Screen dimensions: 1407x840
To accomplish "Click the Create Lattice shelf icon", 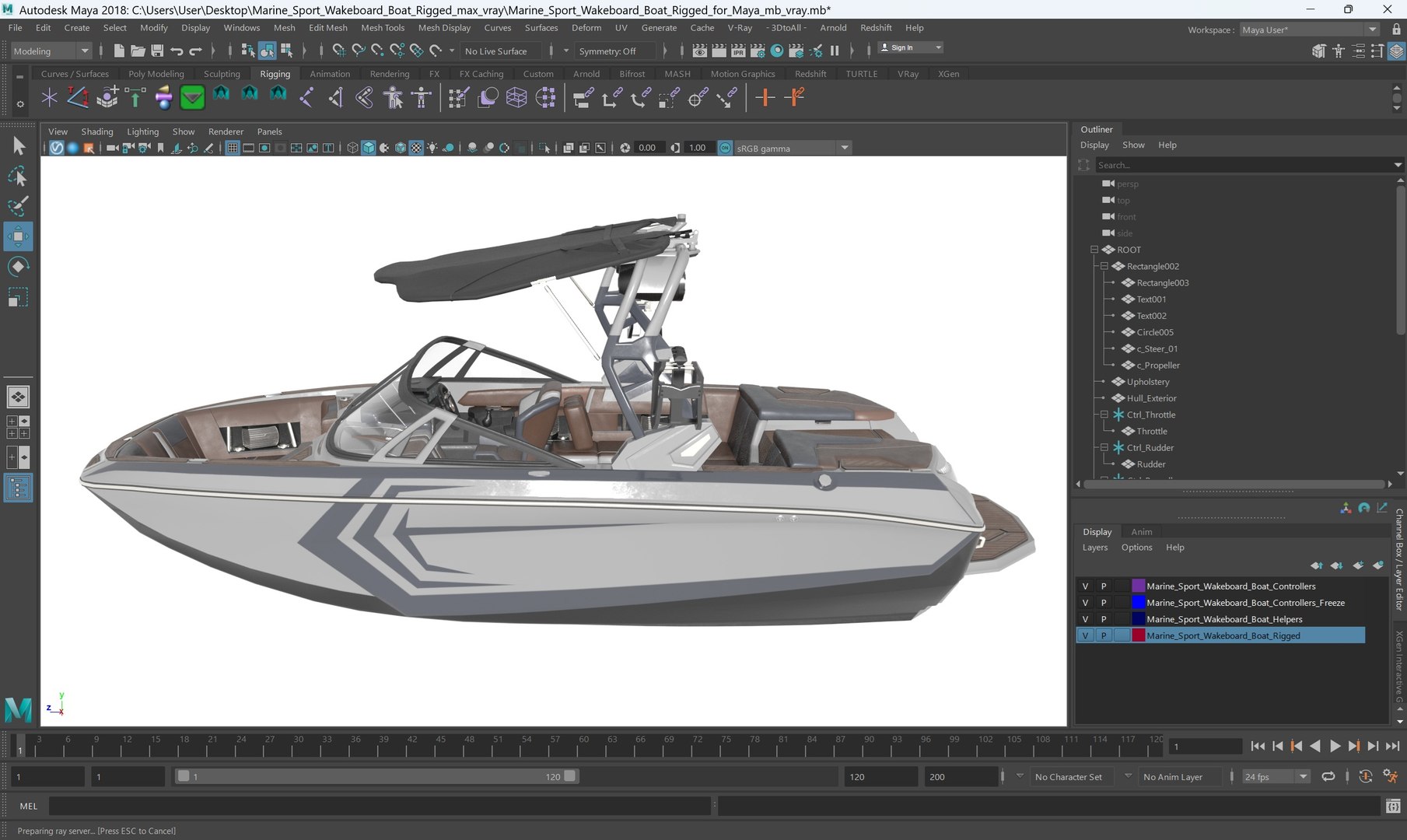I will [x=516, y=98].
